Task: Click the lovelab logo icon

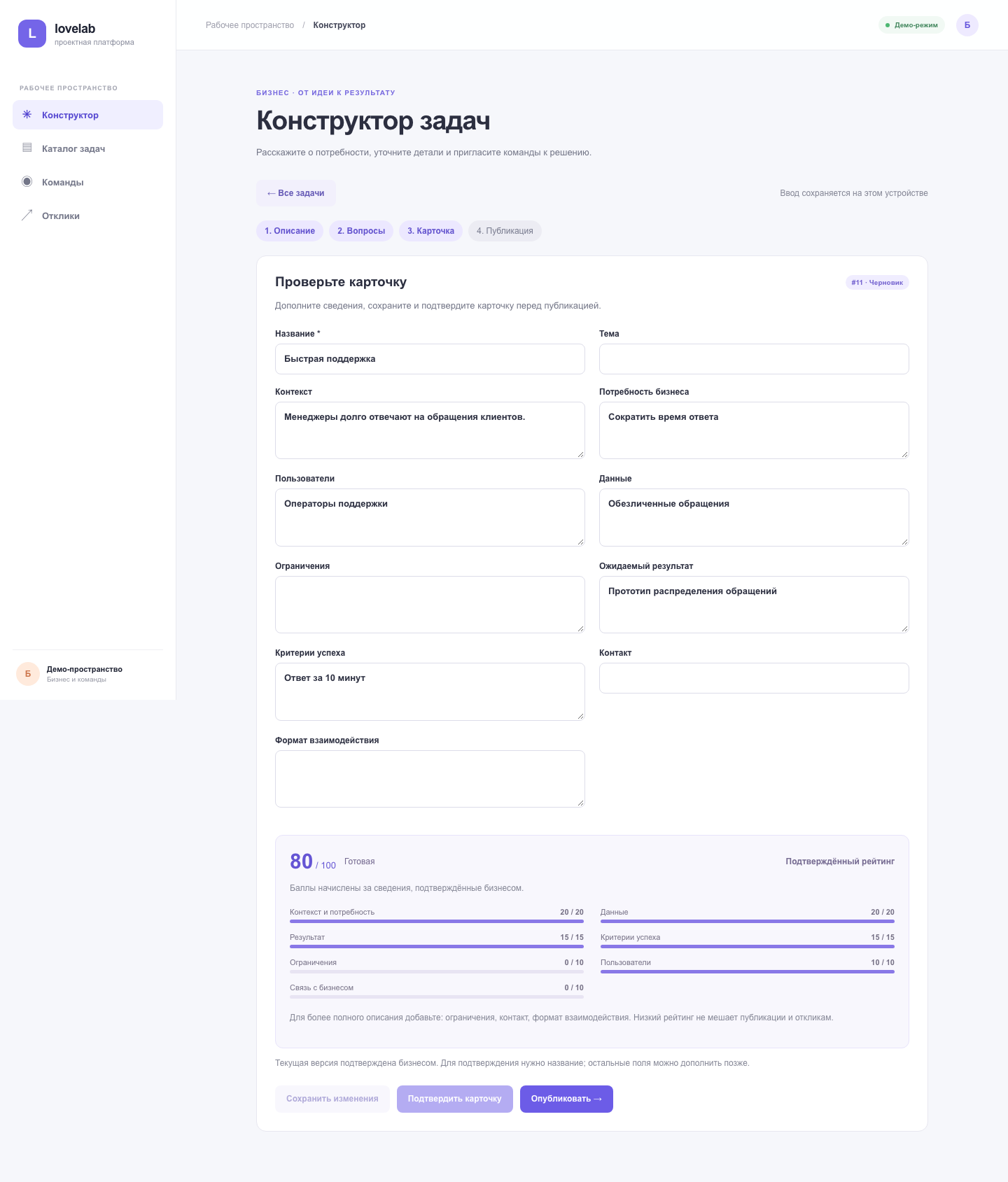Action: point(32,34)
